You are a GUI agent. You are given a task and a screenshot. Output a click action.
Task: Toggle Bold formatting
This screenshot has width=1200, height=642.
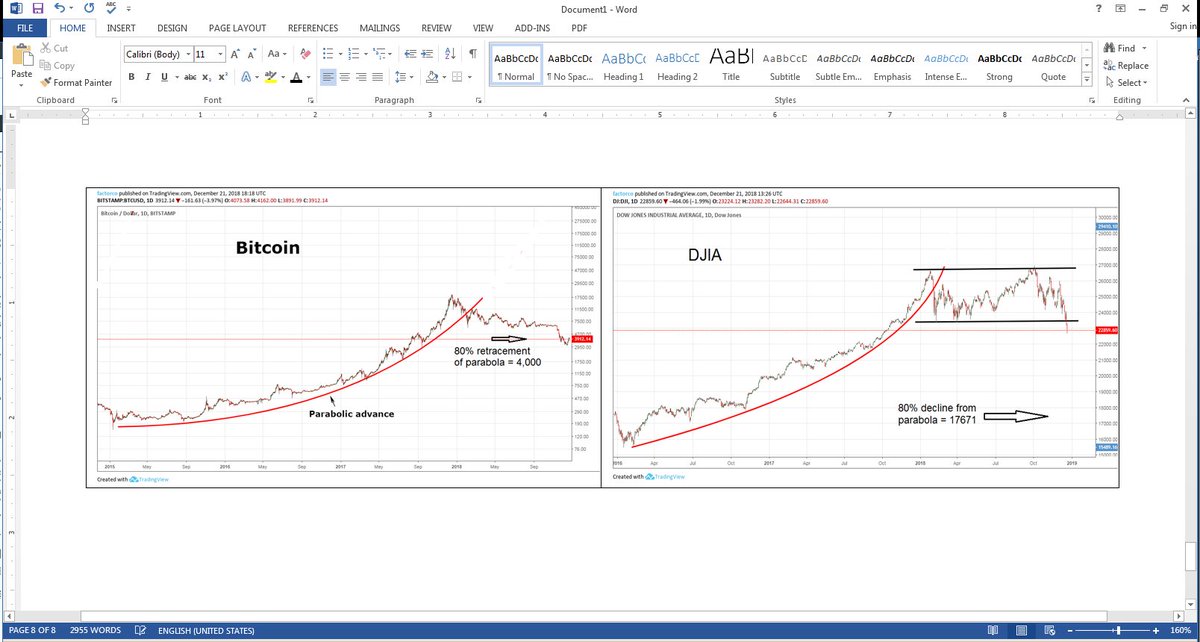pyautogui.click(x=132, y=77)
